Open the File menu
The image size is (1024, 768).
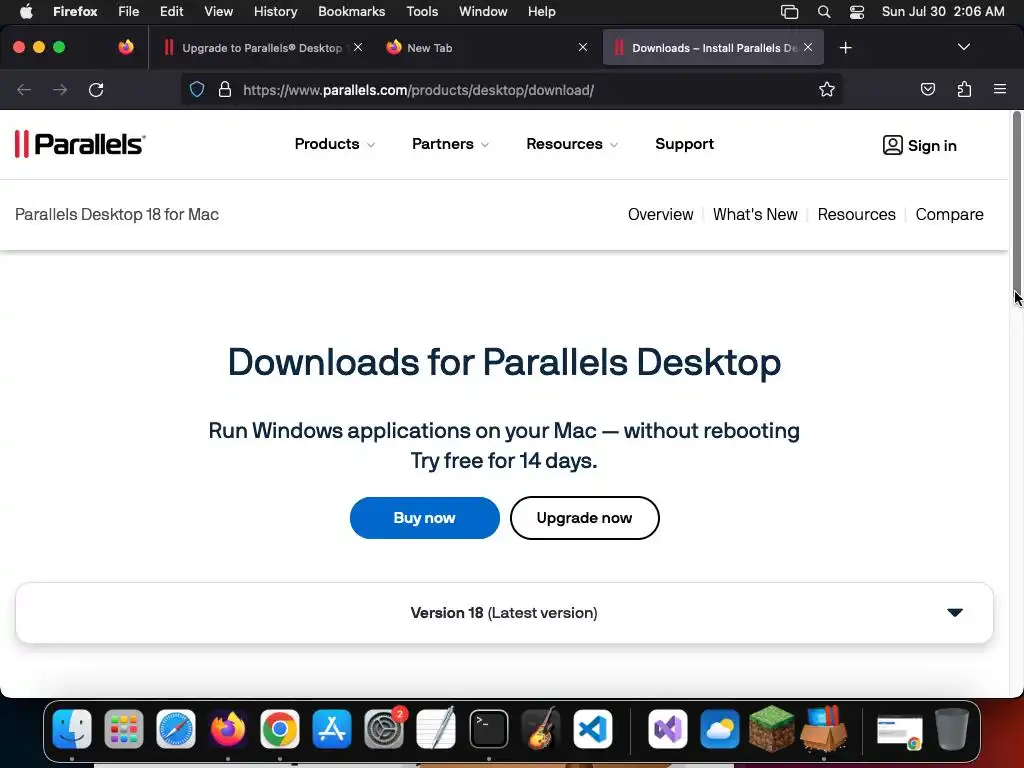pyautogui.click(x=128, y=12)
